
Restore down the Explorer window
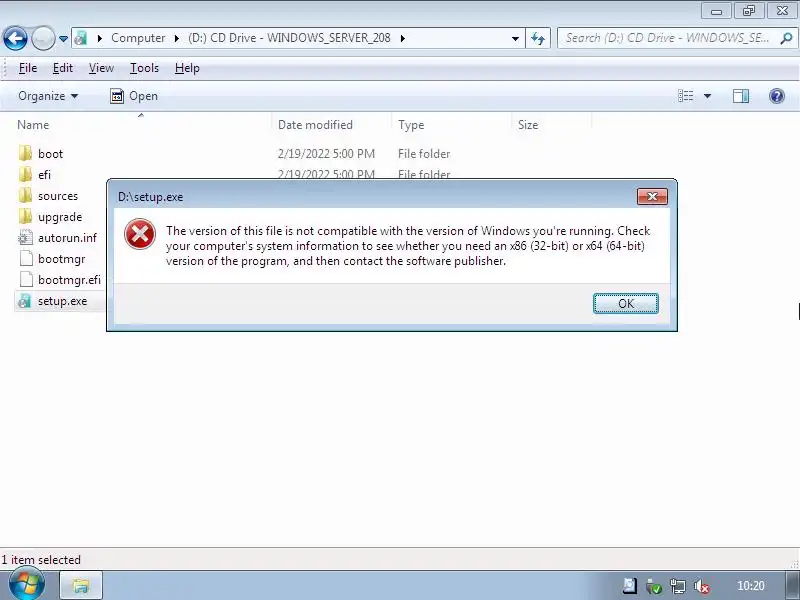[749, 10]
